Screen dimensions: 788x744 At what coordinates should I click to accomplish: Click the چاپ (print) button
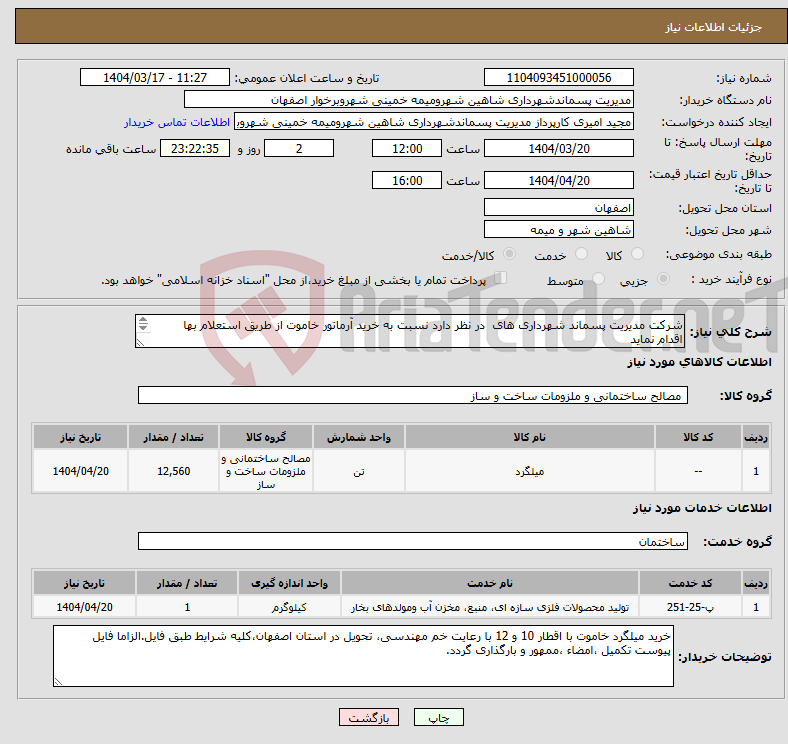438,717
